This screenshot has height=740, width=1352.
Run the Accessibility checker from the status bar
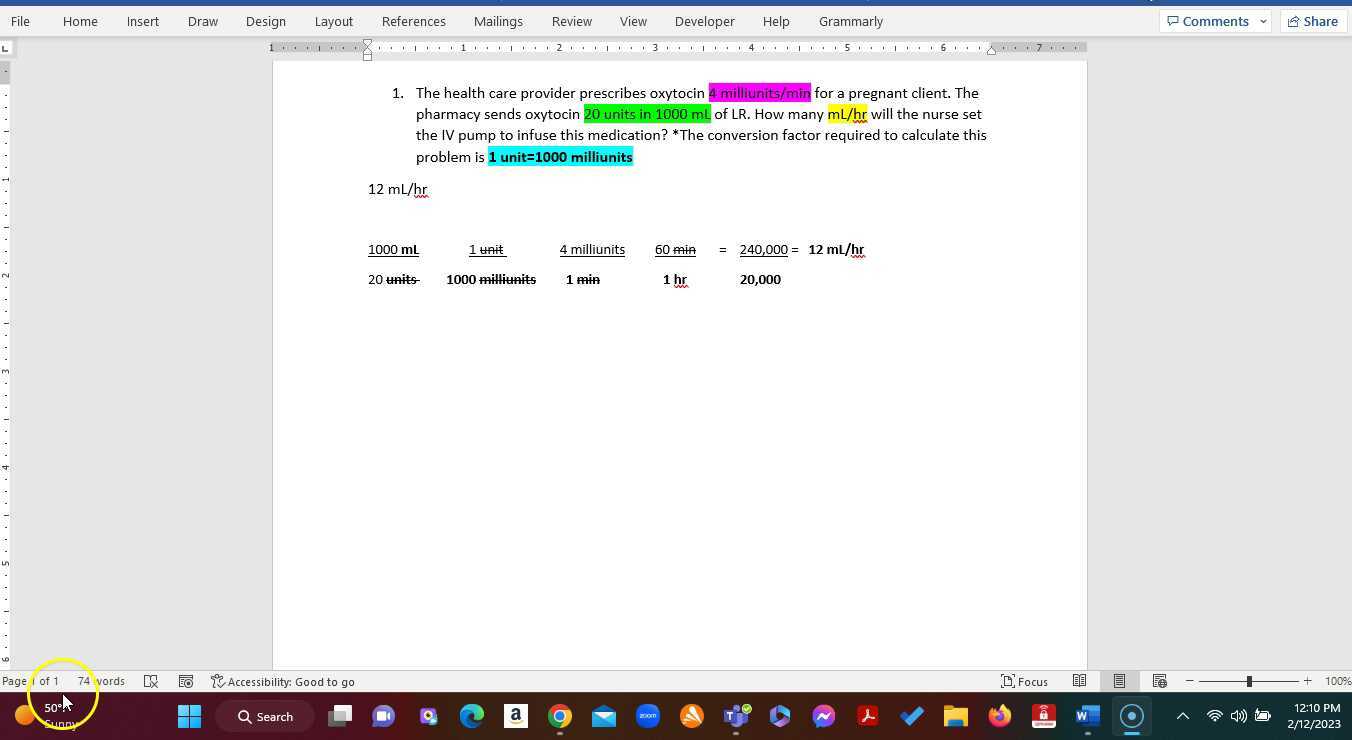click(x=283, y=681)
